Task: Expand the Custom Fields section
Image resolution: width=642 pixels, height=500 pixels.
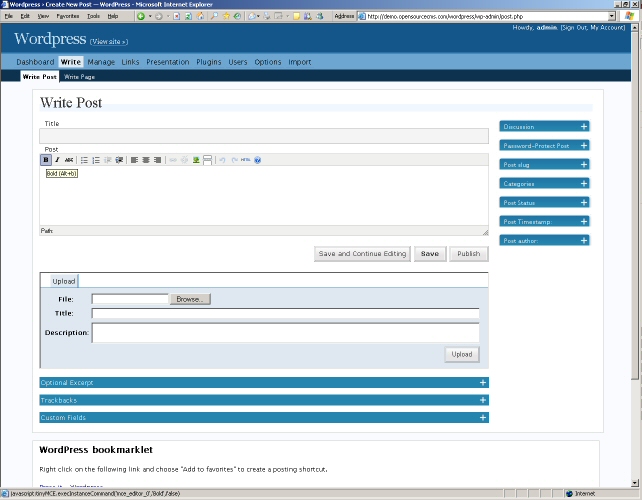Action: (x=264, y=417)
